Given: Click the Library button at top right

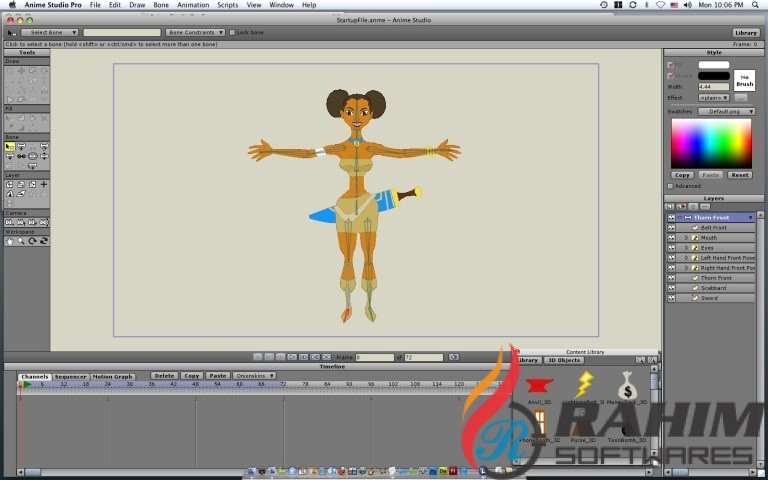Looking at the screenshot, I should point(745,32).
